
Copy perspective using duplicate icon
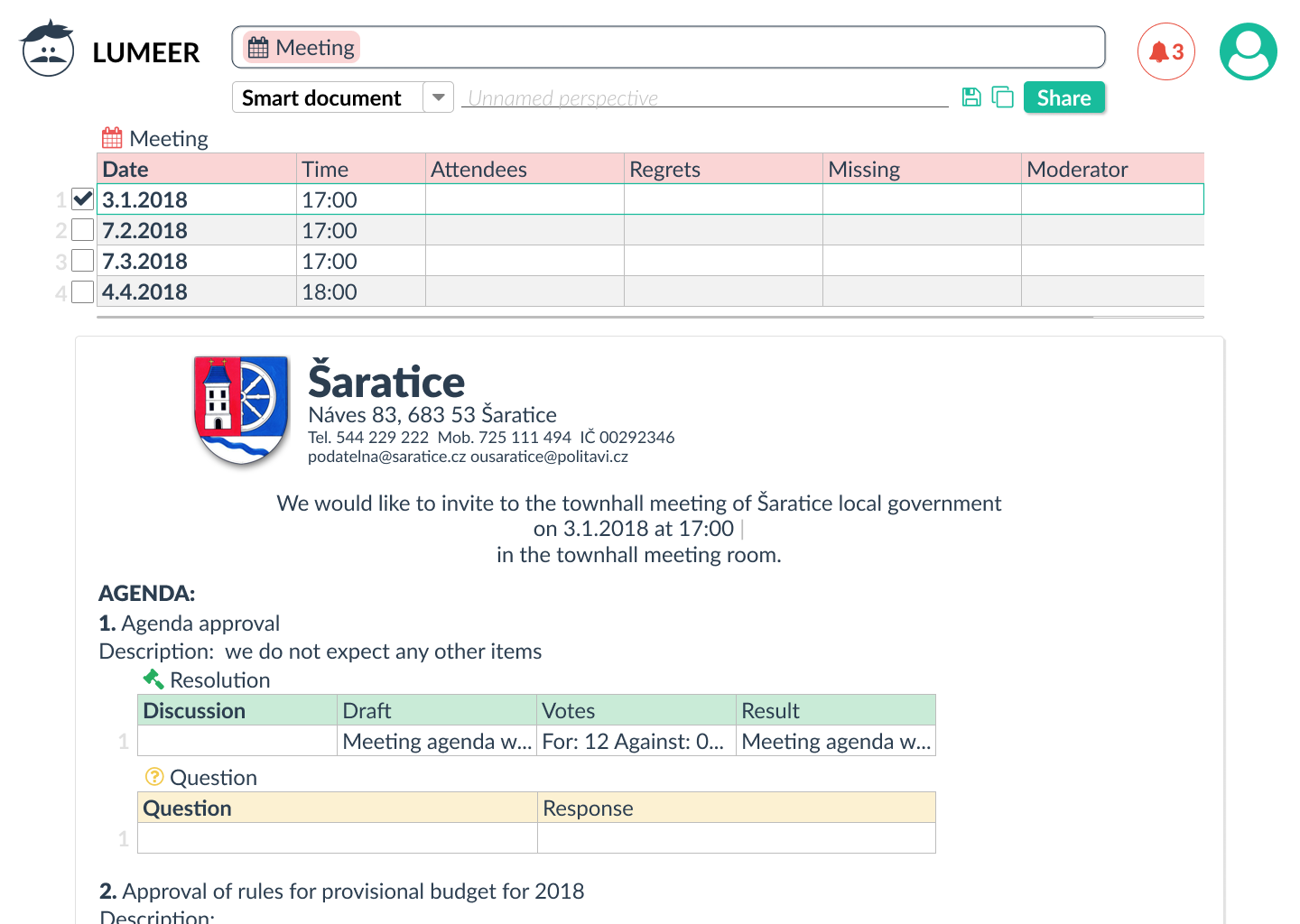tap(1002, 97)
